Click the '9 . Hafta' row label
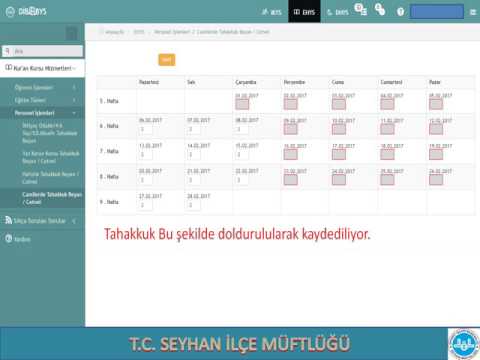This screenshot has width=480, height=360. [109, 202]
